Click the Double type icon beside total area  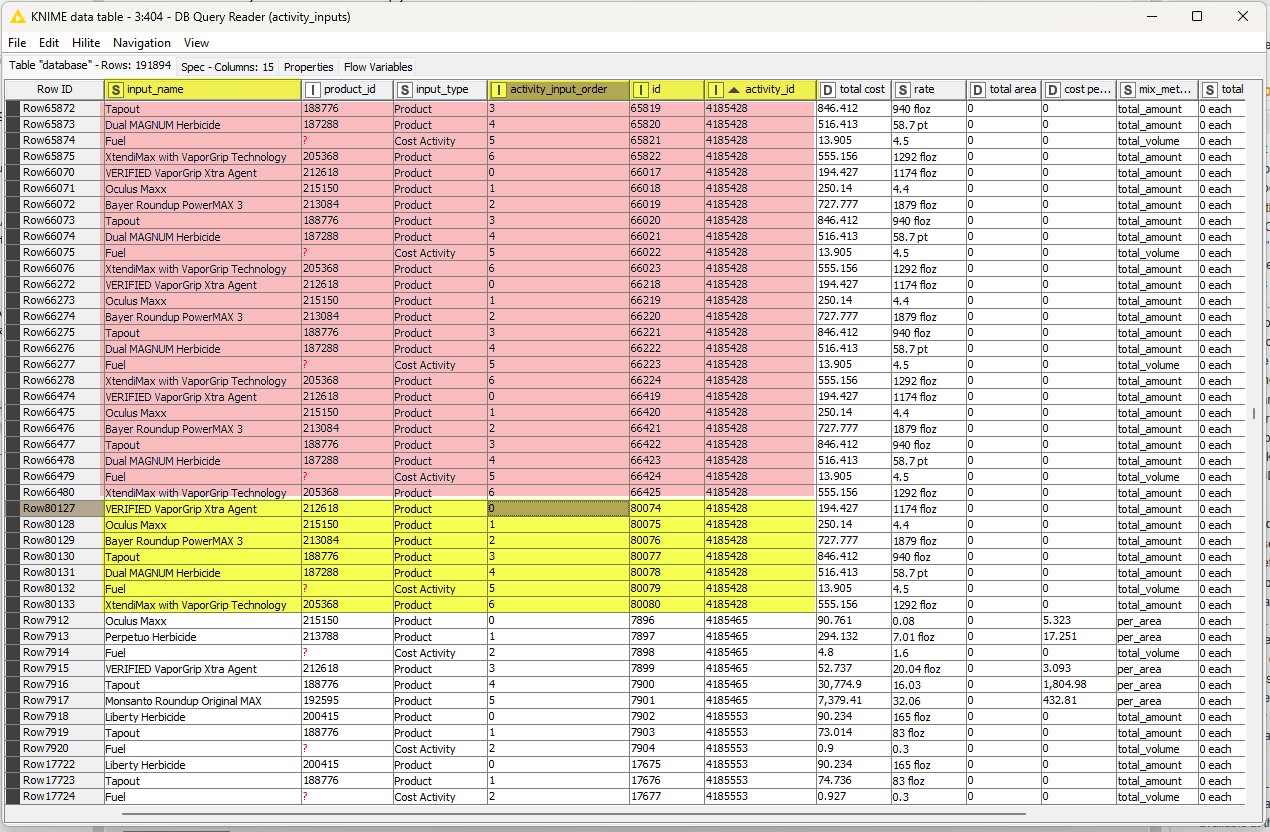coord(978,90)
